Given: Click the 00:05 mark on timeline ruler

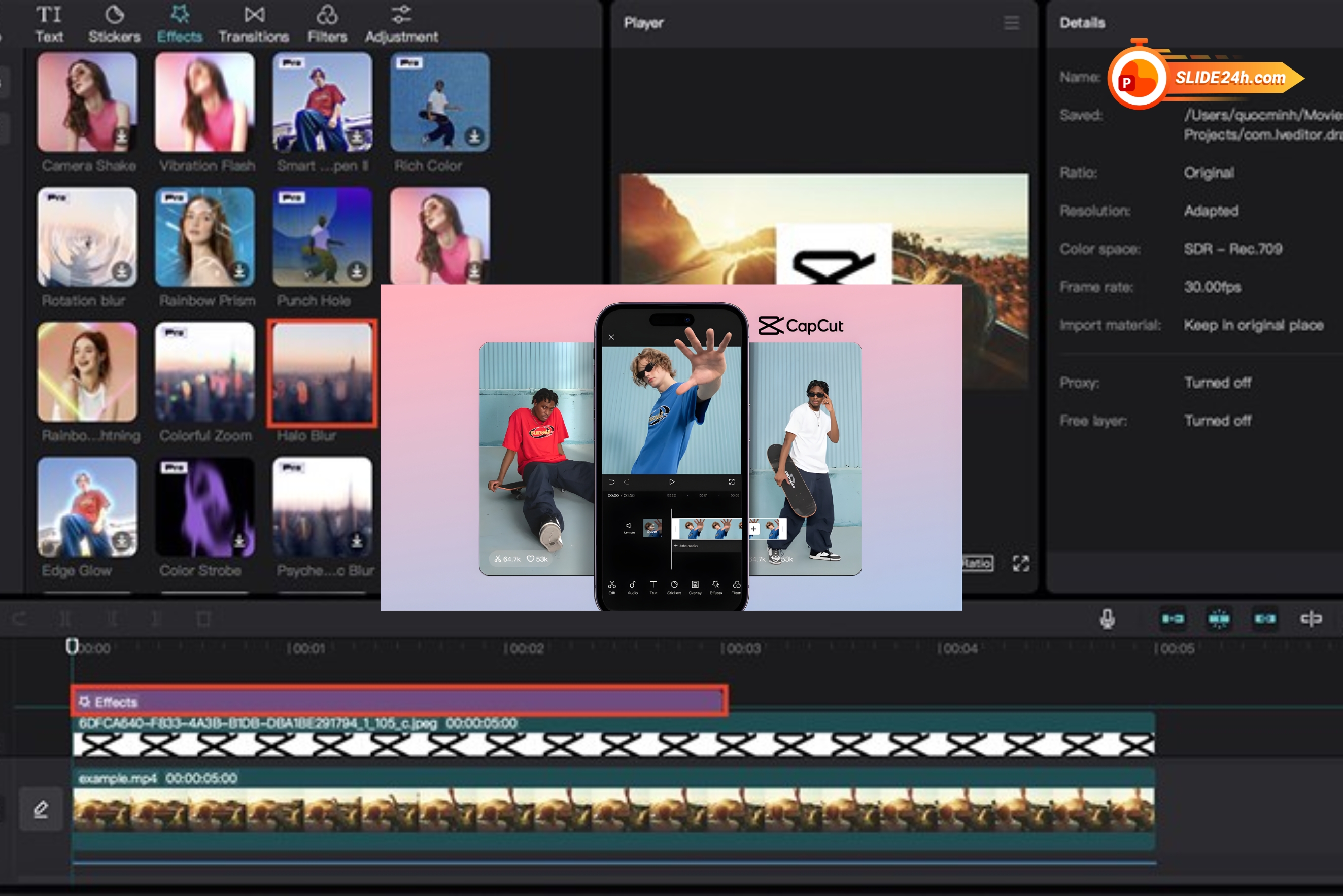Looking at the screenshot, I should (1175, 648).
